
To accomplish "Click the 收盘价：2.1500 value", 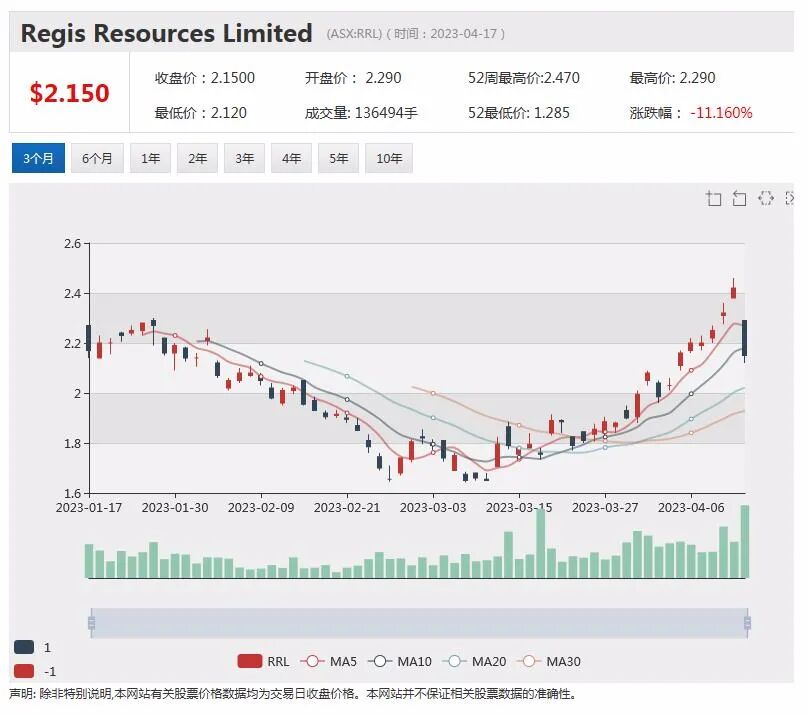I will pyautogui.click(x=205, y=78).
